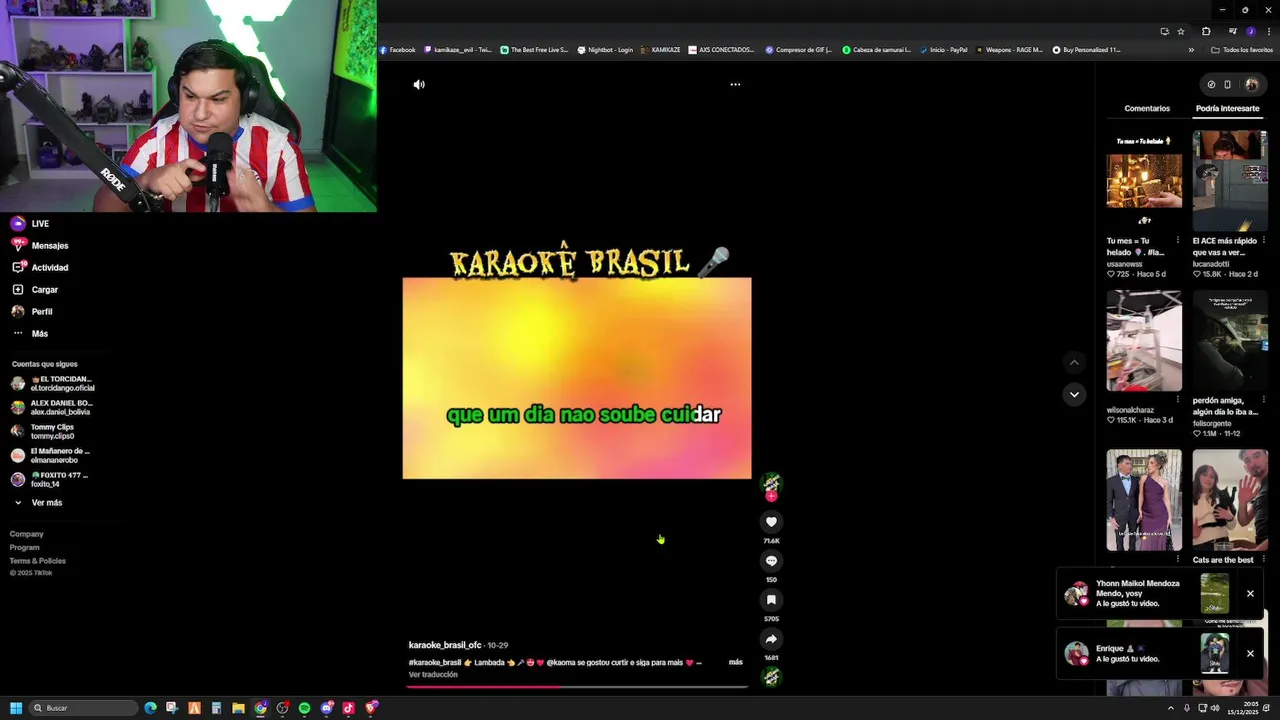This screenshot has height=720, width=1280.
Task: Open the video's three-dot options menu
Action: tap(735, 85)
